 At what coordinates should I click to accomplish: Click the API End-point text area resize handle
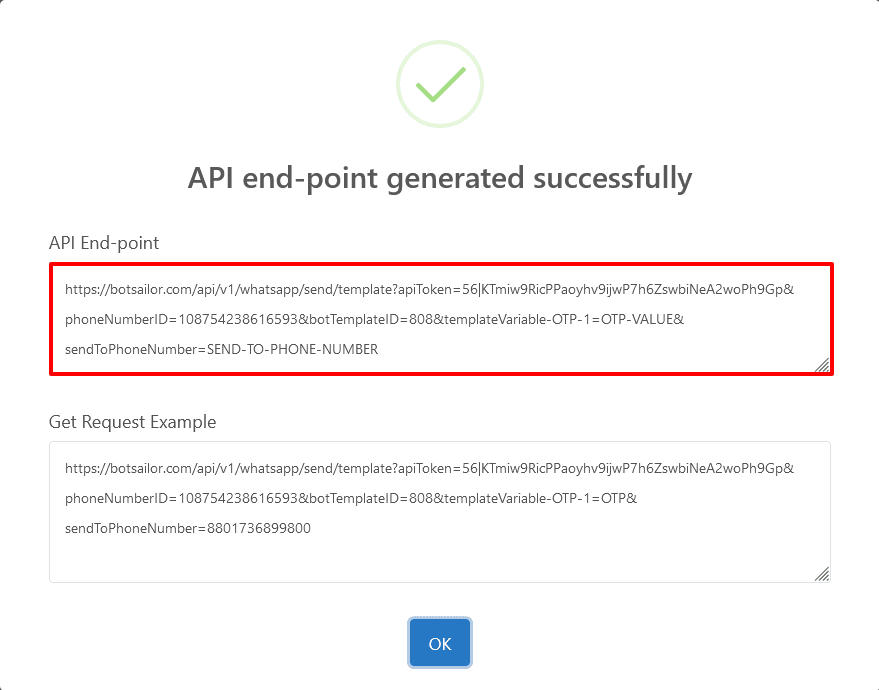(x=821, y=366)
